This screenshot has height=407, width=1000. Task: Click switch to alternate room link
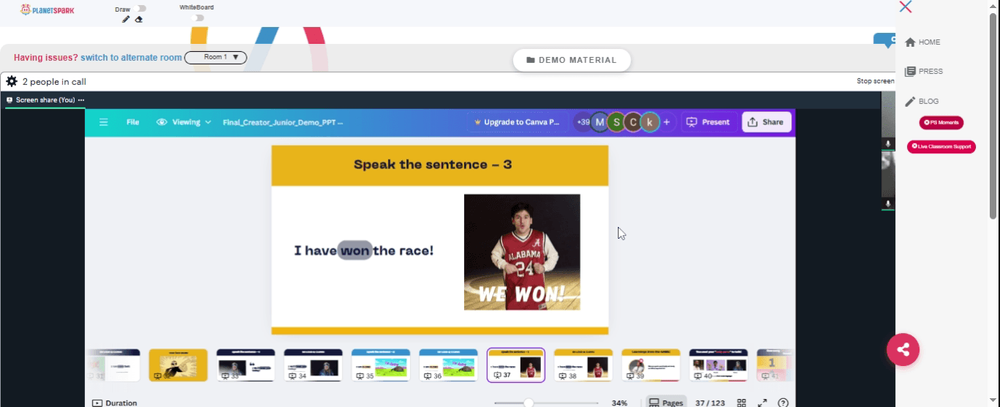pyautogui.click(x=131, y=57)
